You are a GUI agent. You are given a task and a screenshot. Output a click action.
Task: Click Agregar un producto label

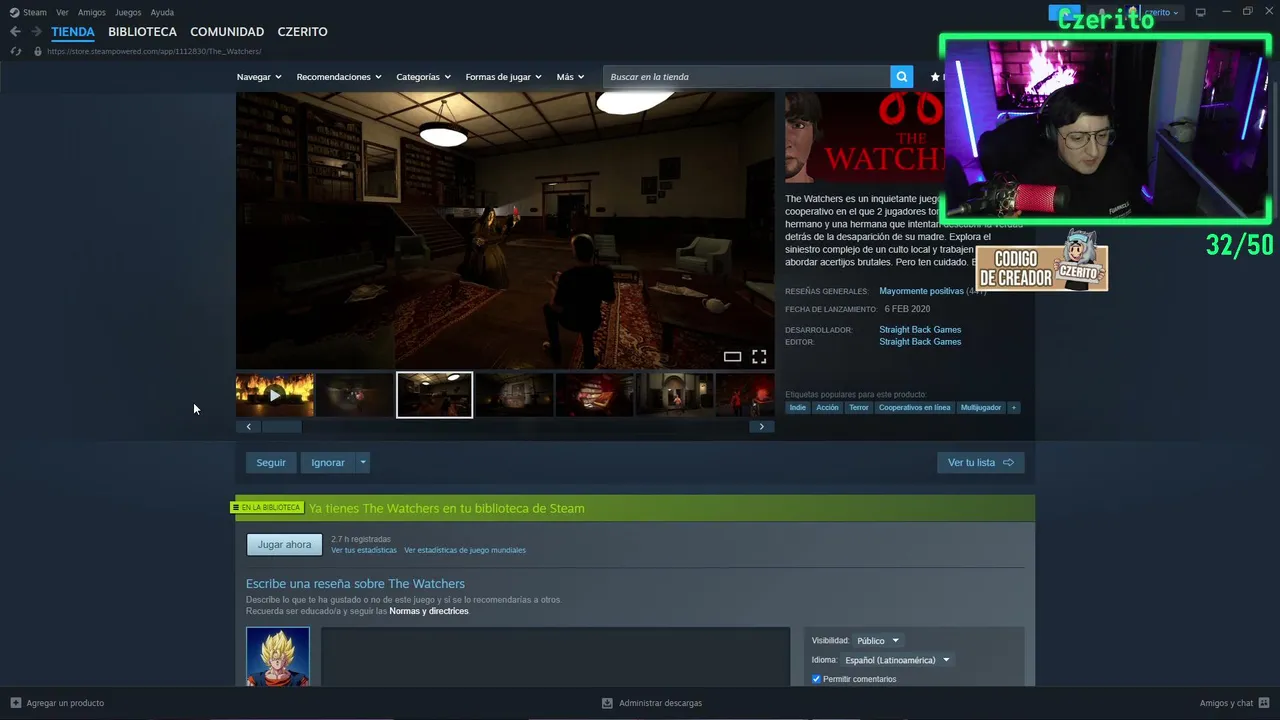[x=65, y=703]
